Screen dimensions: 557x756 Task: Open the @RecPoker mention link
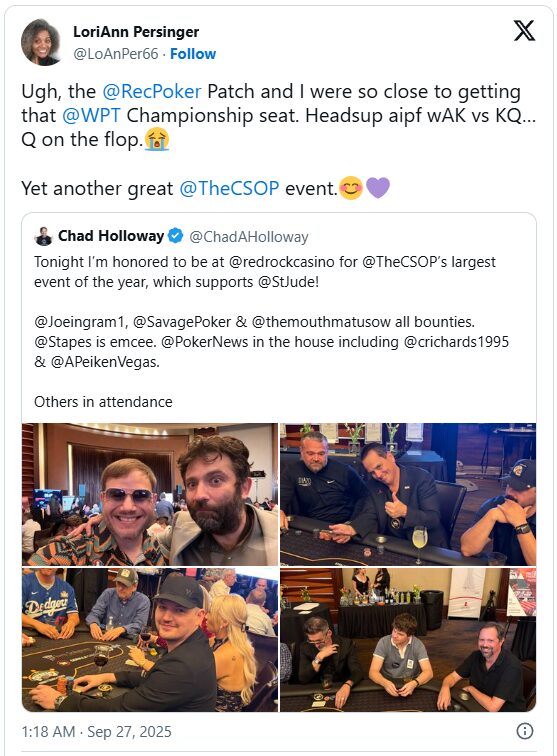click(x=151, y=91)
